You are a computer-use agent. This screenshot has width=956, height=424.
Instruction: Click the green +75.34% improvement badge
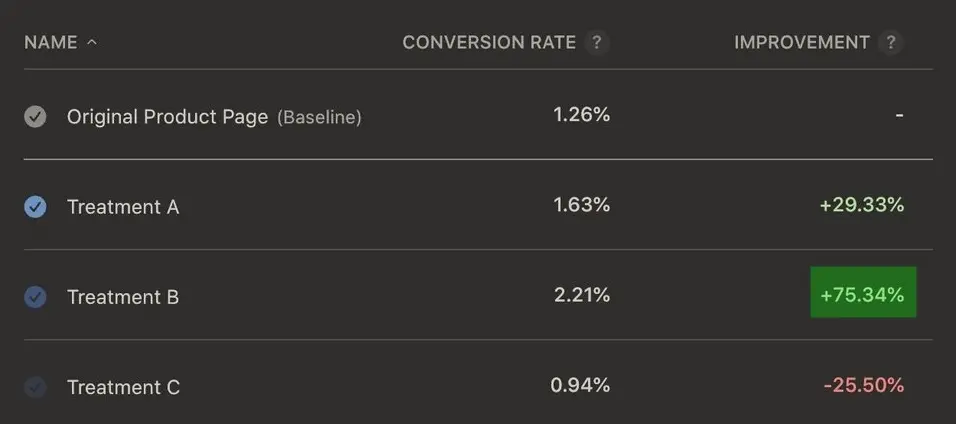863,294
